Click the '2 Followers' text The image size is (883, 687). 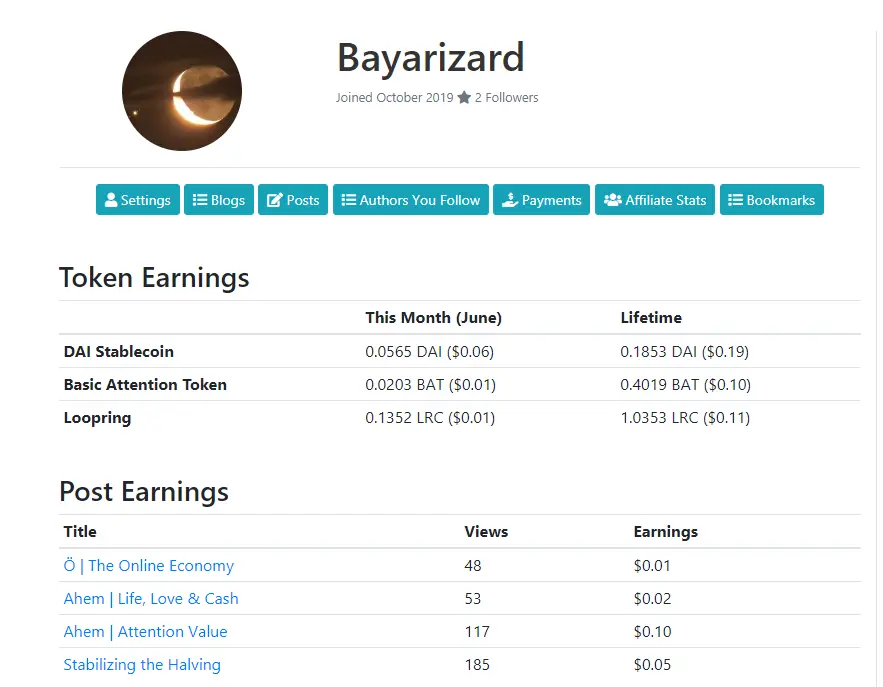click(x=506, y=97)
